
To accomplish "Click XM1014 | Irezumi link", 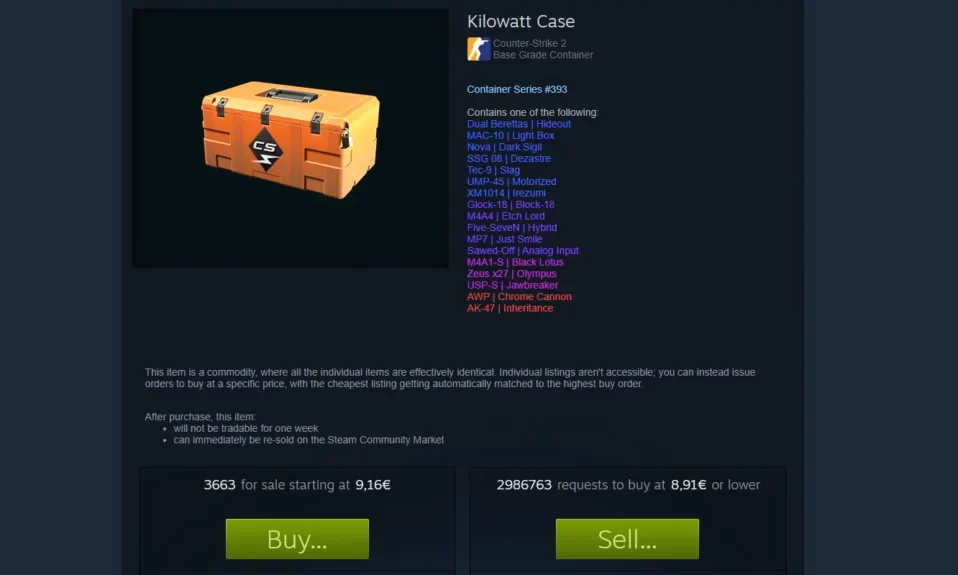I will [506, 193].
